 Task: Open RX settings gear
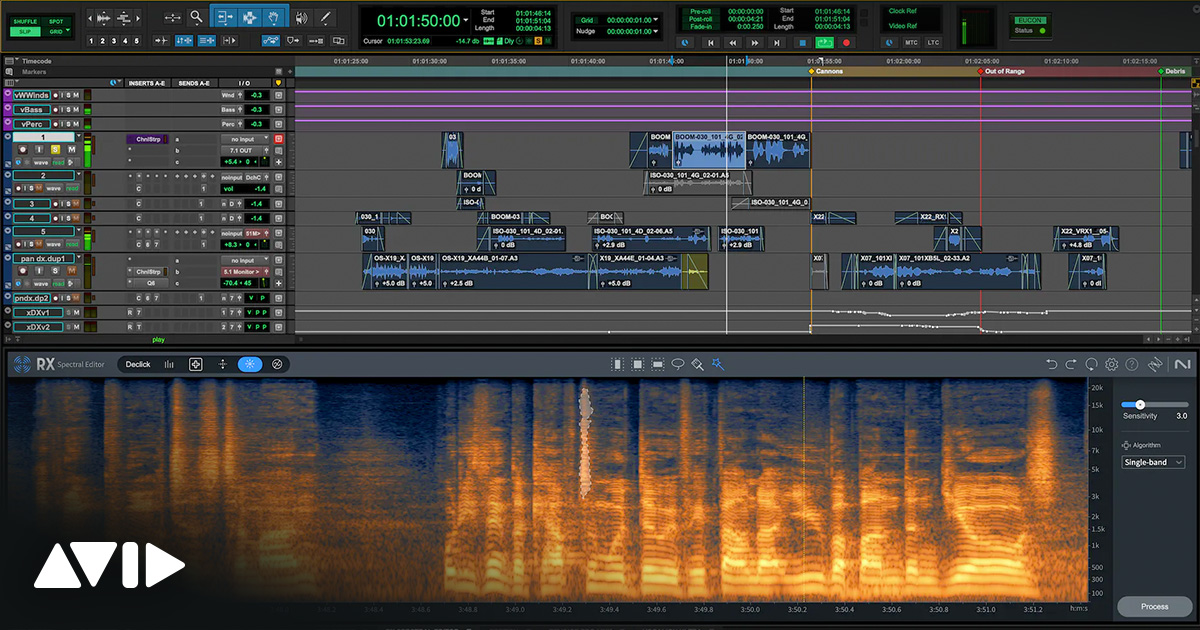[1112, 365]
